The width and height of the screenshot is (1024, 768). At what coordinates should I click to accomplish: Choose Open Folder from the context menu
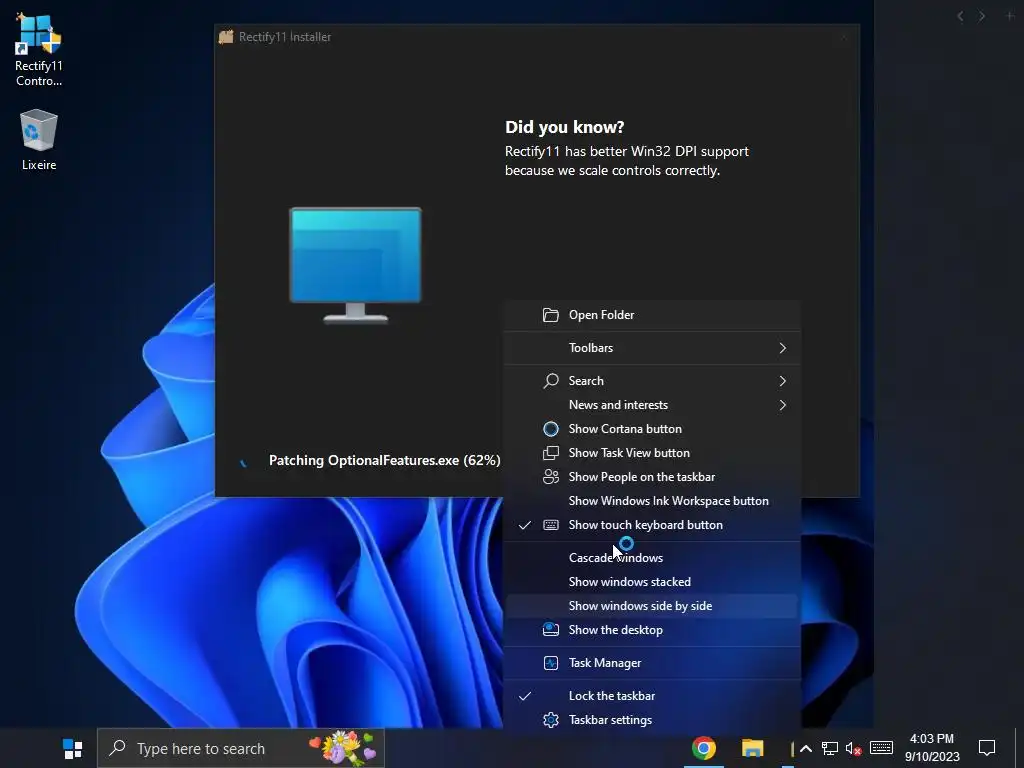click(x=652, y=315)
